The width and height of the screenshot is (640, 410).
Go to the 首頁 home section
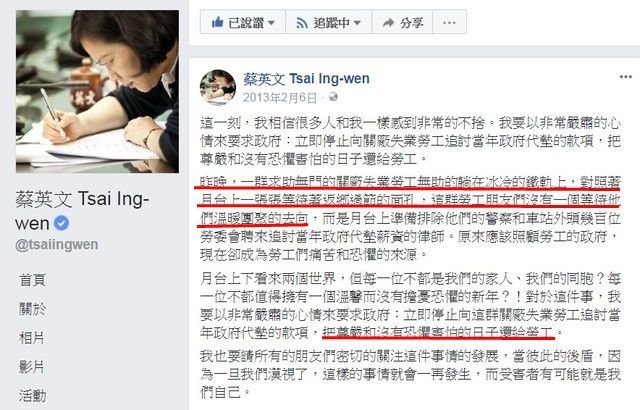(x=33, y=280)
